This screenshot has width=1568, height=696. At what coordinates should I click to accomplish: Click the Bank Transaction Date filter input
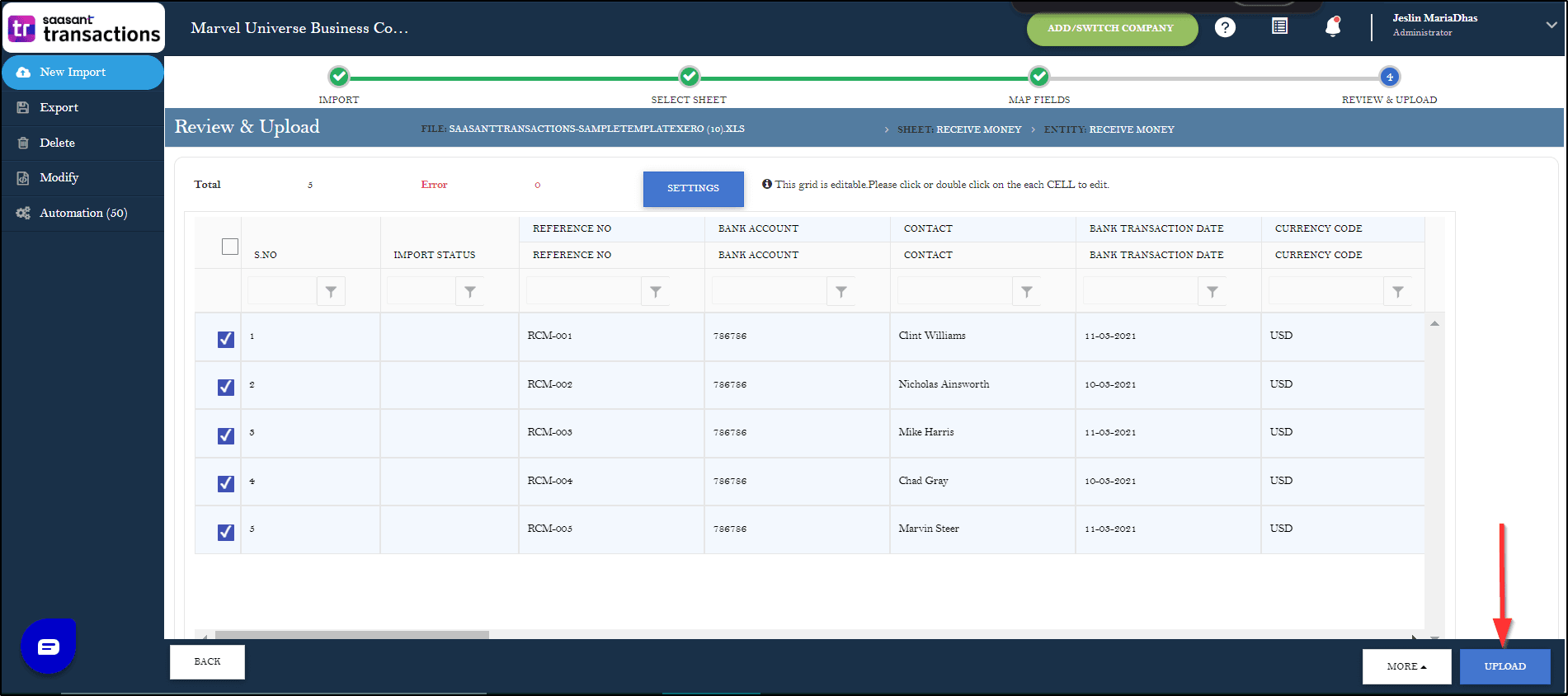[x=1141, y=291]
